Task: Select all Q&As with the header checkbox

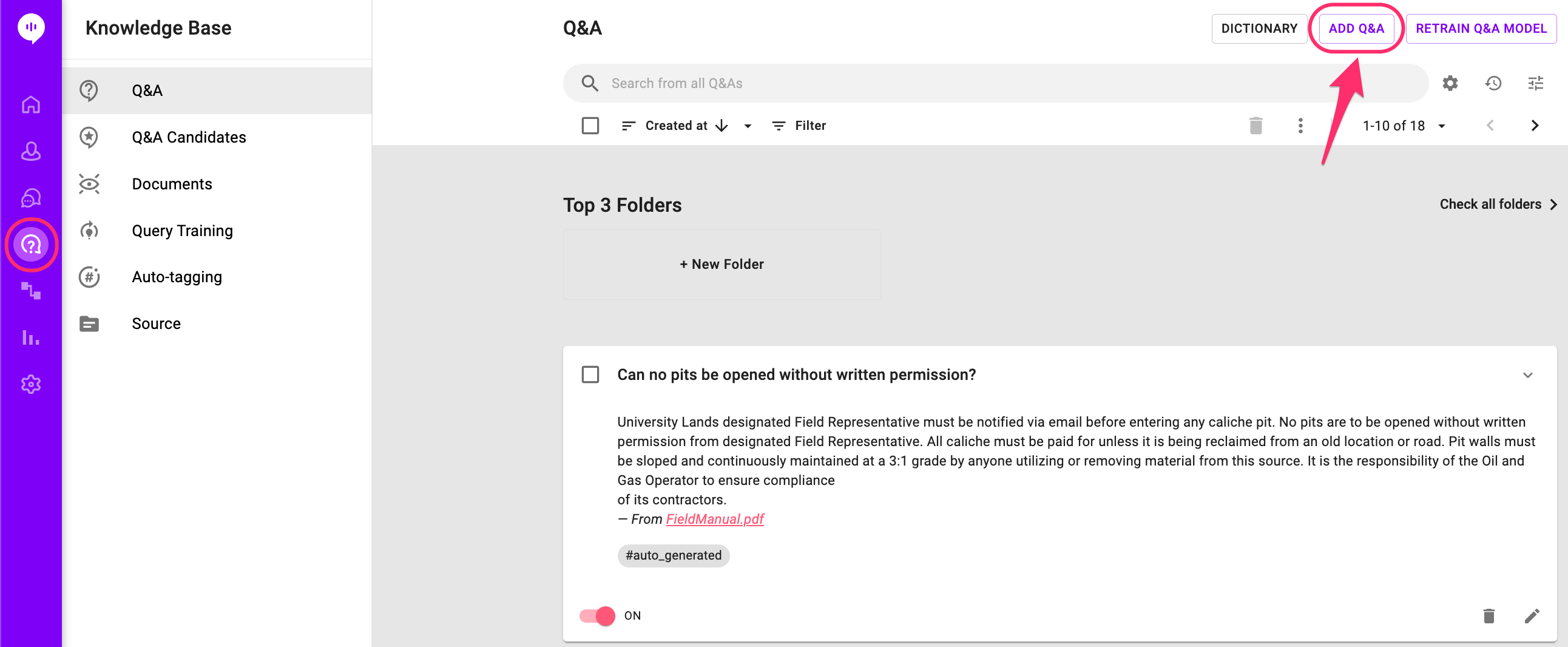Action: pos(590,126)
